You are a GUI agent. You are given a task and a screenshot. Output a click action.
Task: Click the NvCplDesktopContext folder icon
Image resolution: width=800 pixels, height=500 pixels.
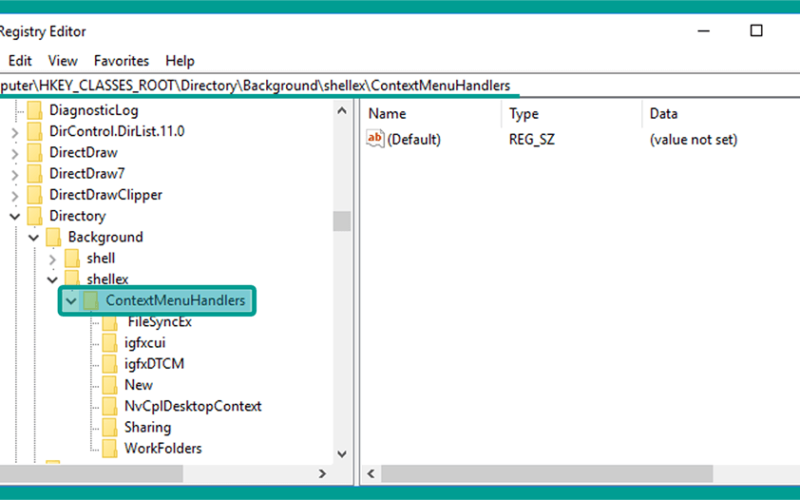click(x=110, y=406)
